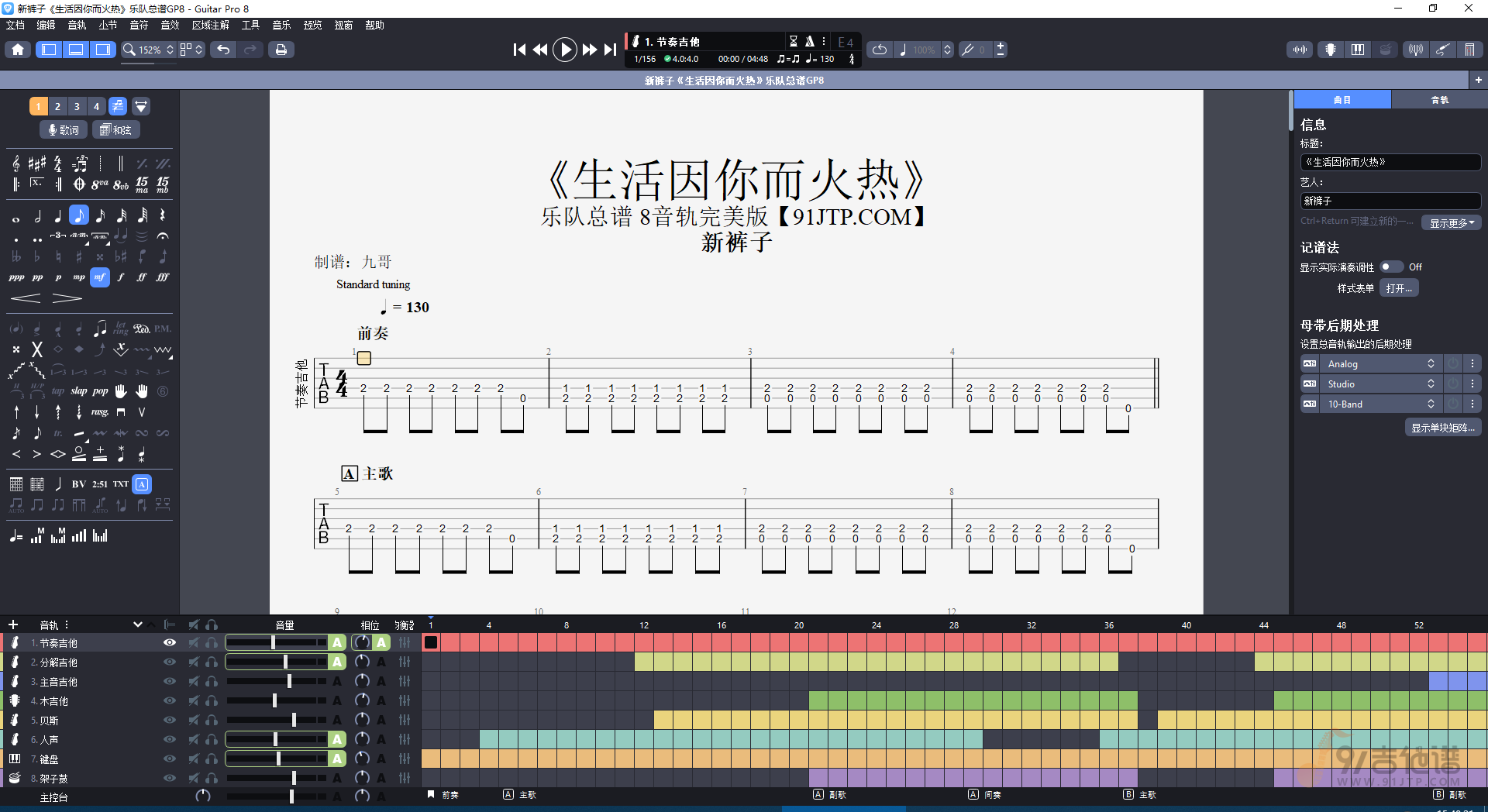The image size is (1488, 812).
Task: Open the metronome settings icon
Action: click(809, 41)
